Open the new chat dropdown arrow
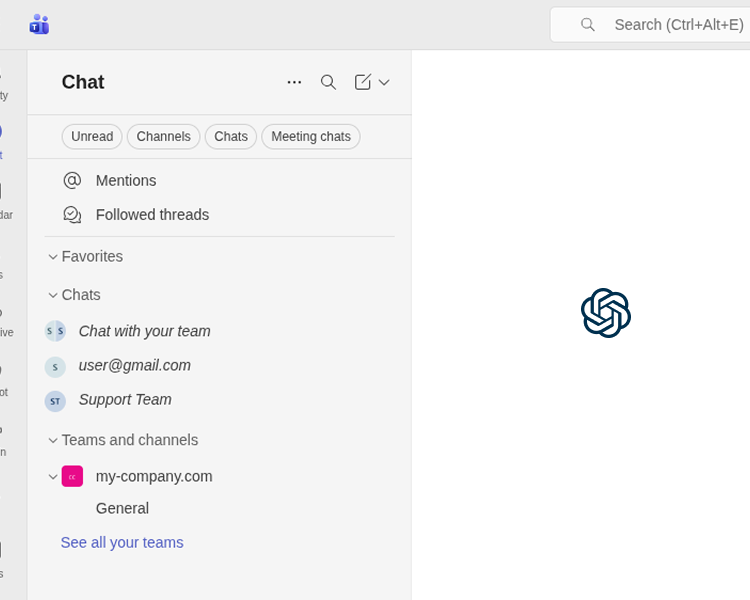The width and height of the screenshot is (750, 600). tap(384, 82)
